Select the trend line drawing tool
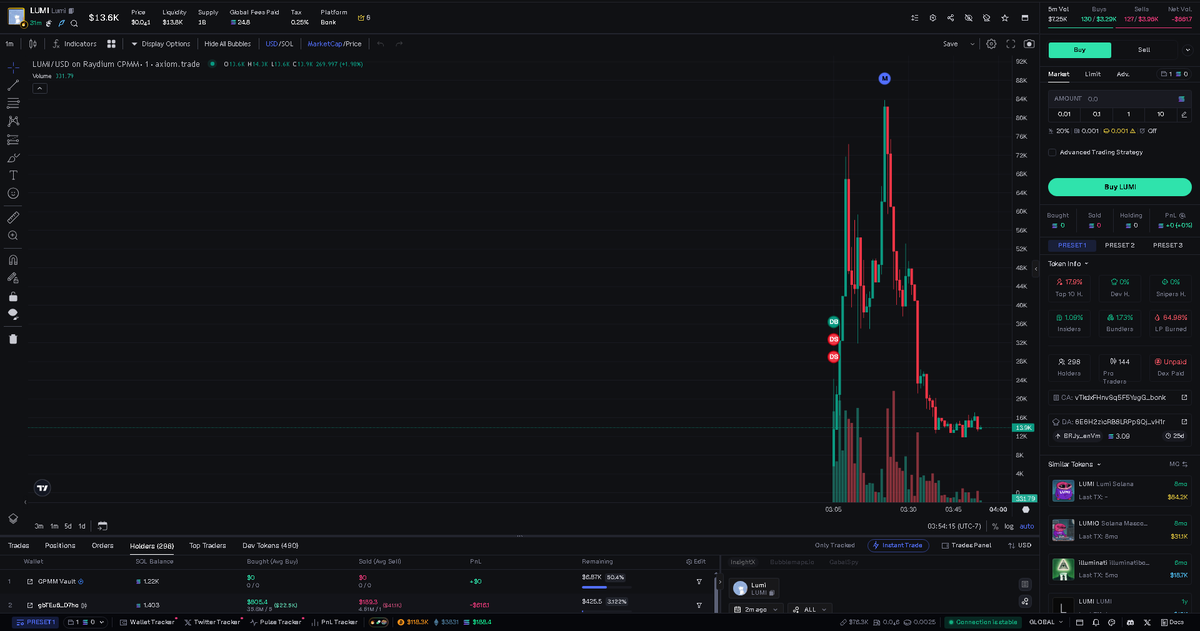1200x631 pixels. coord(13,85)
